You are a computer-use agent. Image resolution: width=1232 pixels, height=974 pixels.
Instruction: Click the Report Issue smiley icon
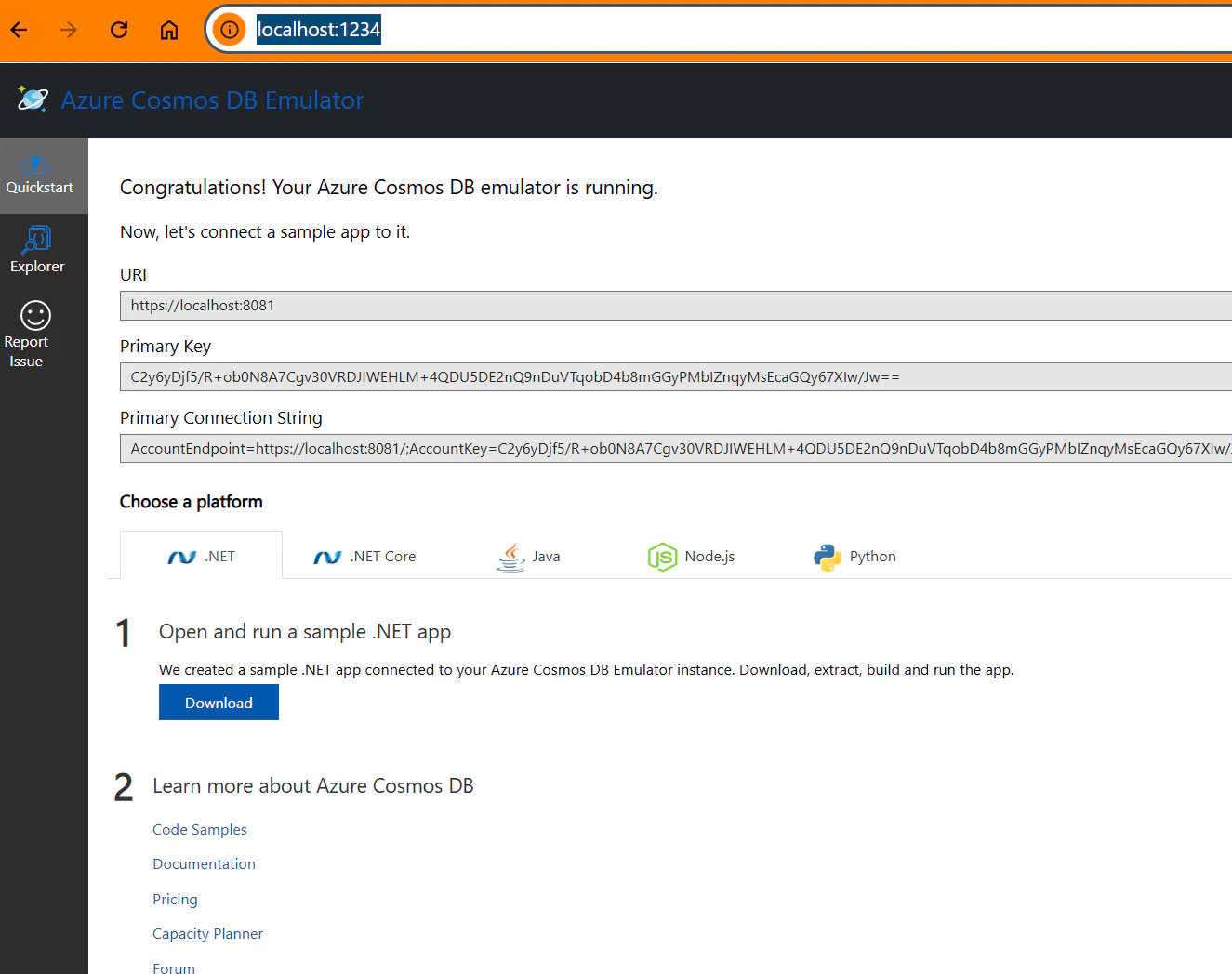(x=35, y=316)
